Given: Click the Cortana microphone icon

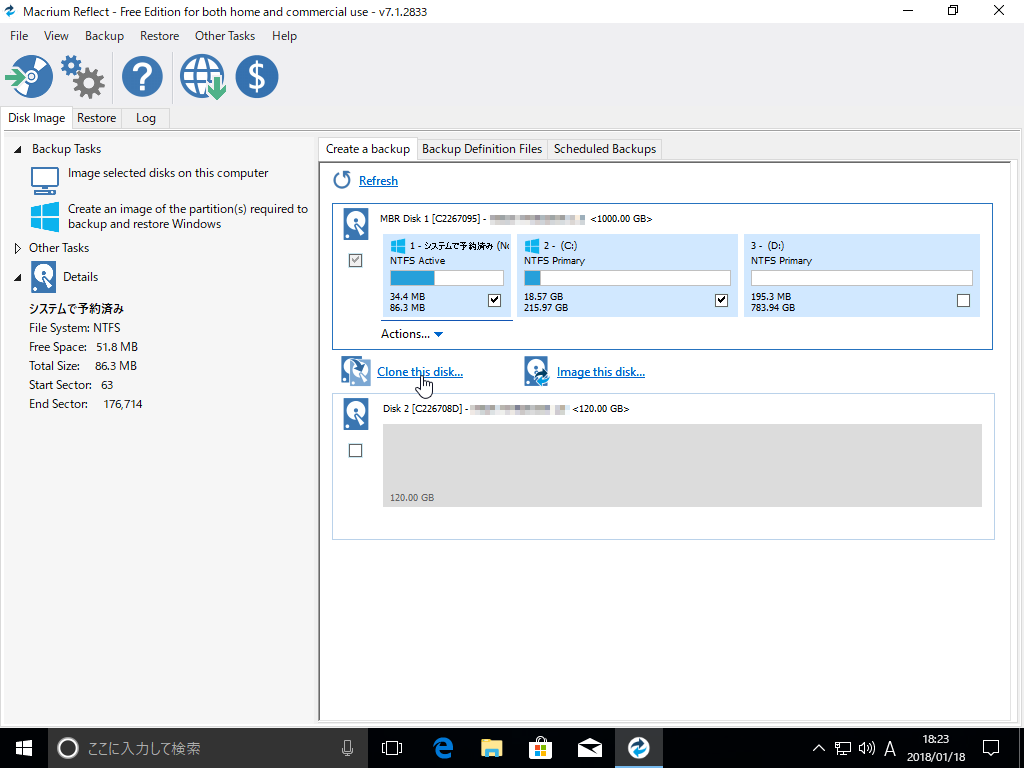Looking at the screenshot, I should pos(347,748).
